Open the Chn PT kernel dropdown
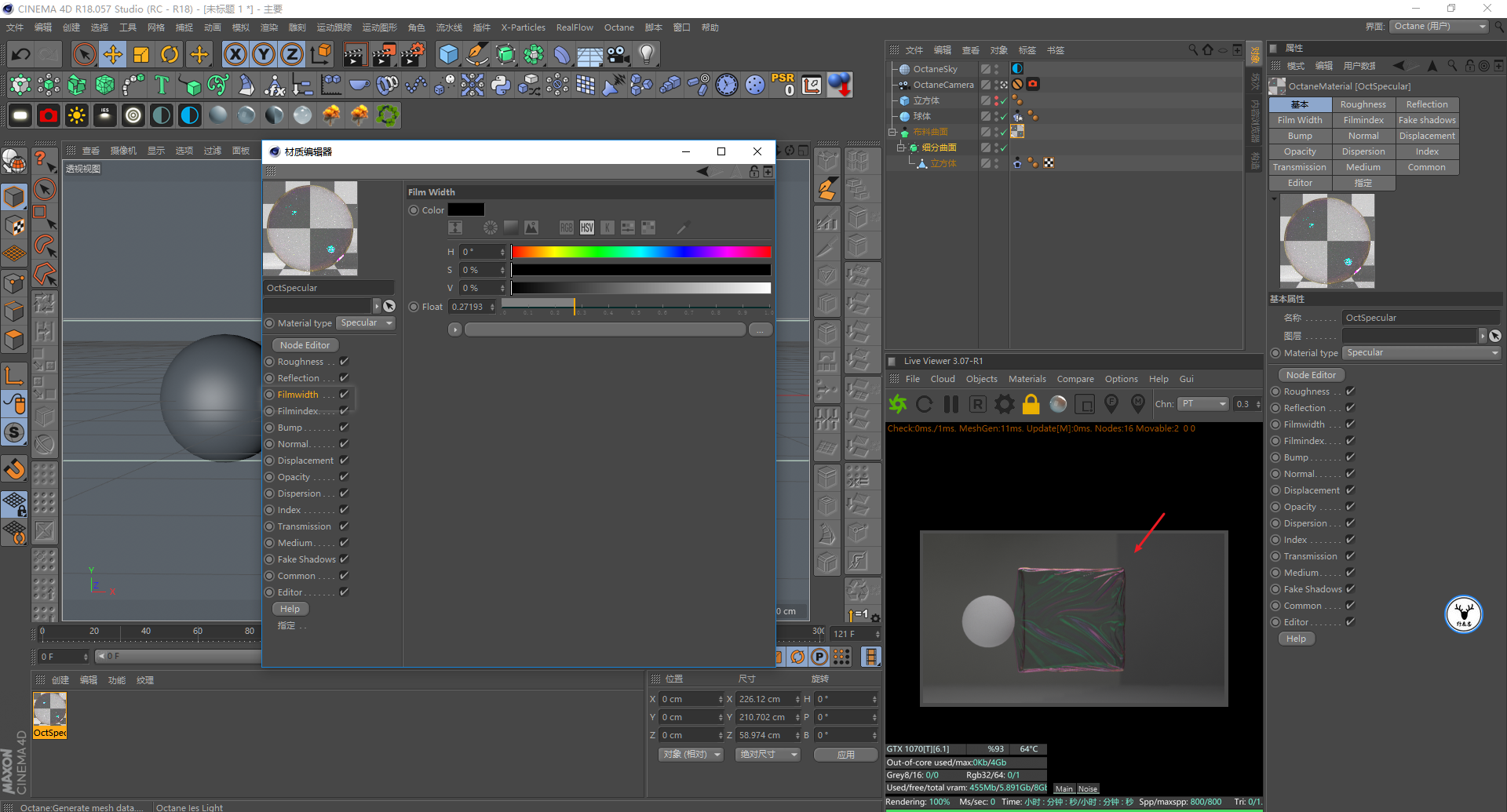Image resolution: width=1507 pixels, height=812 pixels. [x=1203, y=404]
